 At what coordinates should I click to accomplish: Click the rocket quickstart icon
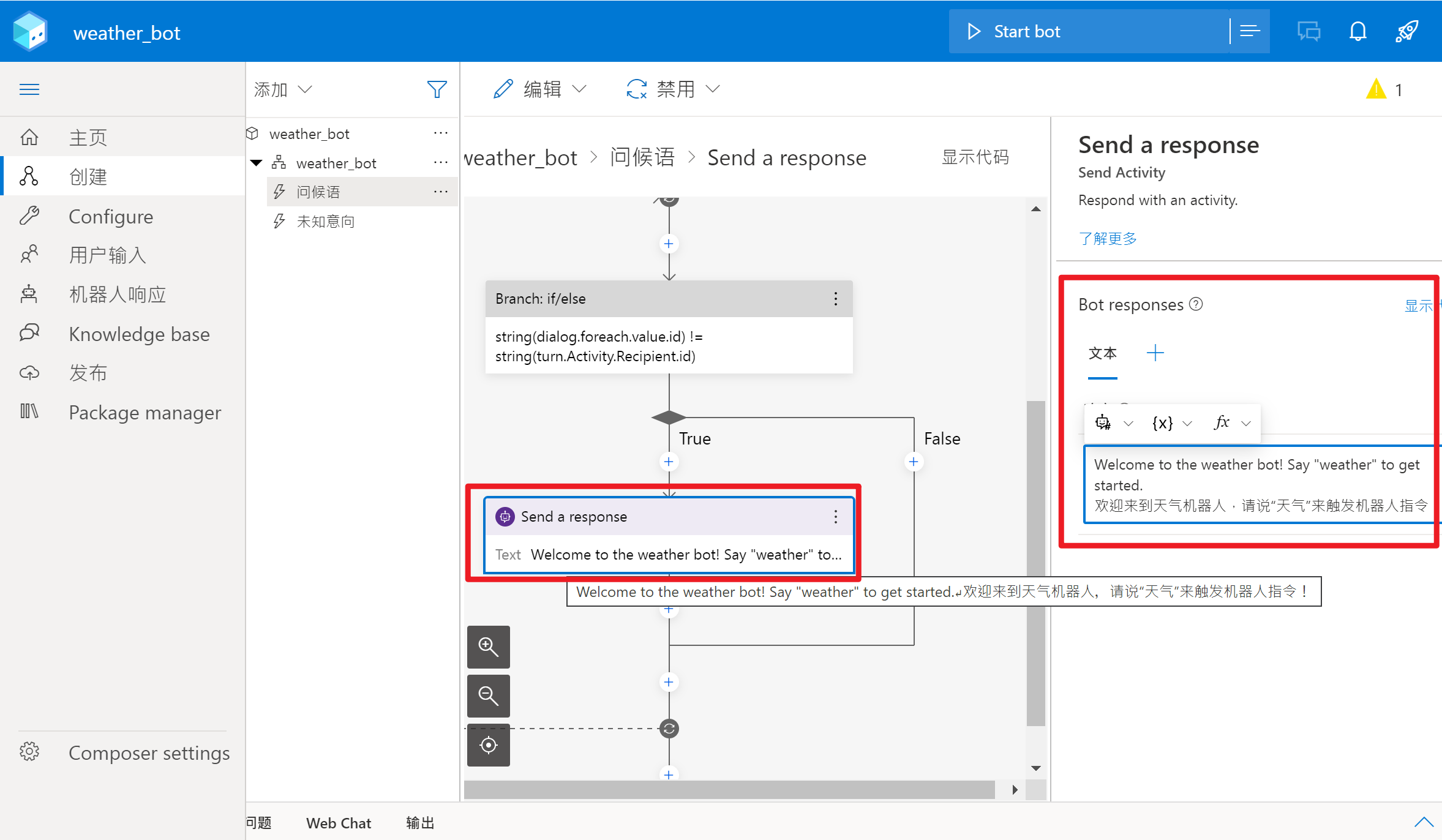coord(1406,31)
